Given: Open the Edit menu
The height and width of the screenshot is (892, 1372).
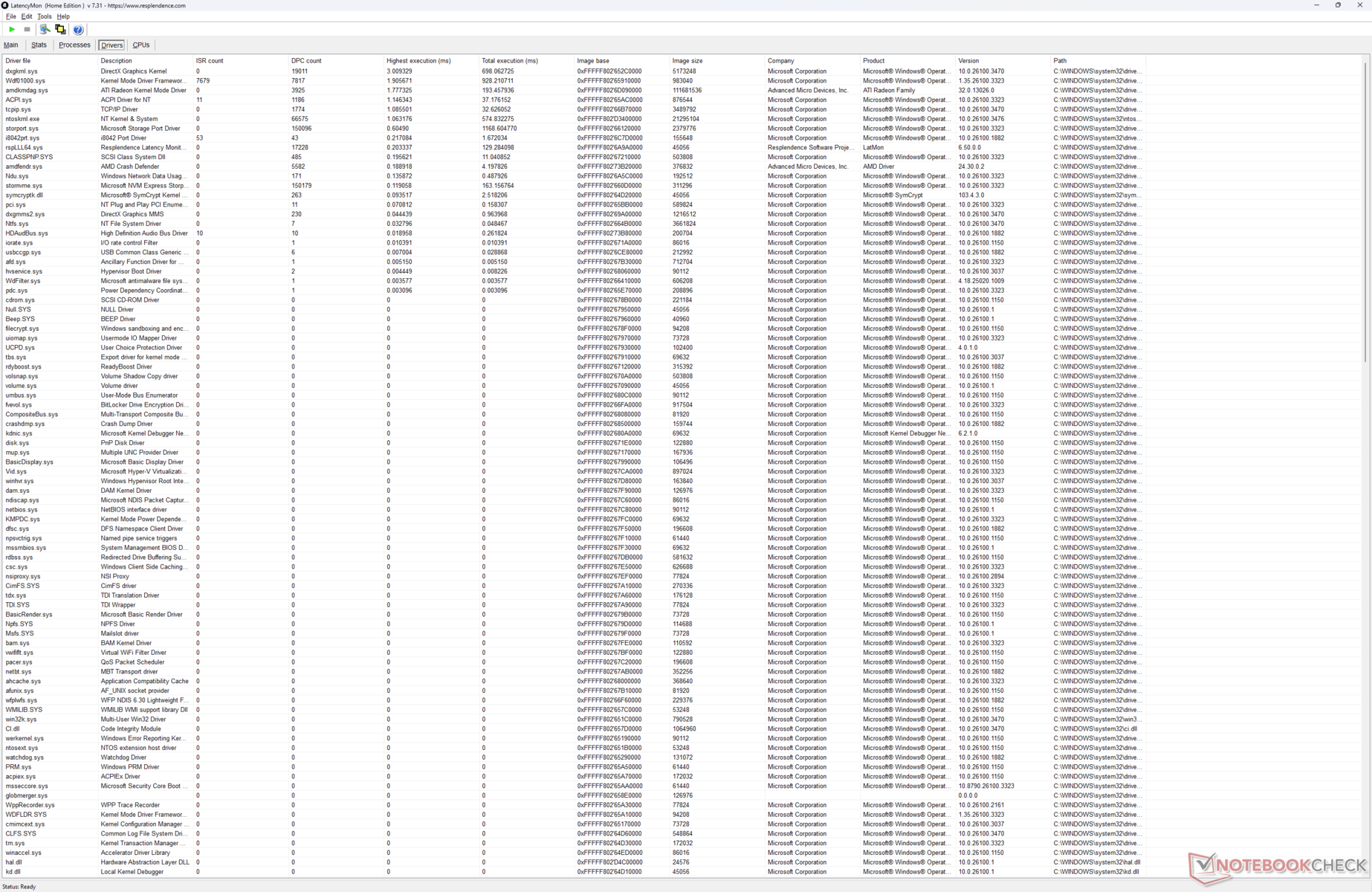Looking at the screenshot, I should coord(27,16).
